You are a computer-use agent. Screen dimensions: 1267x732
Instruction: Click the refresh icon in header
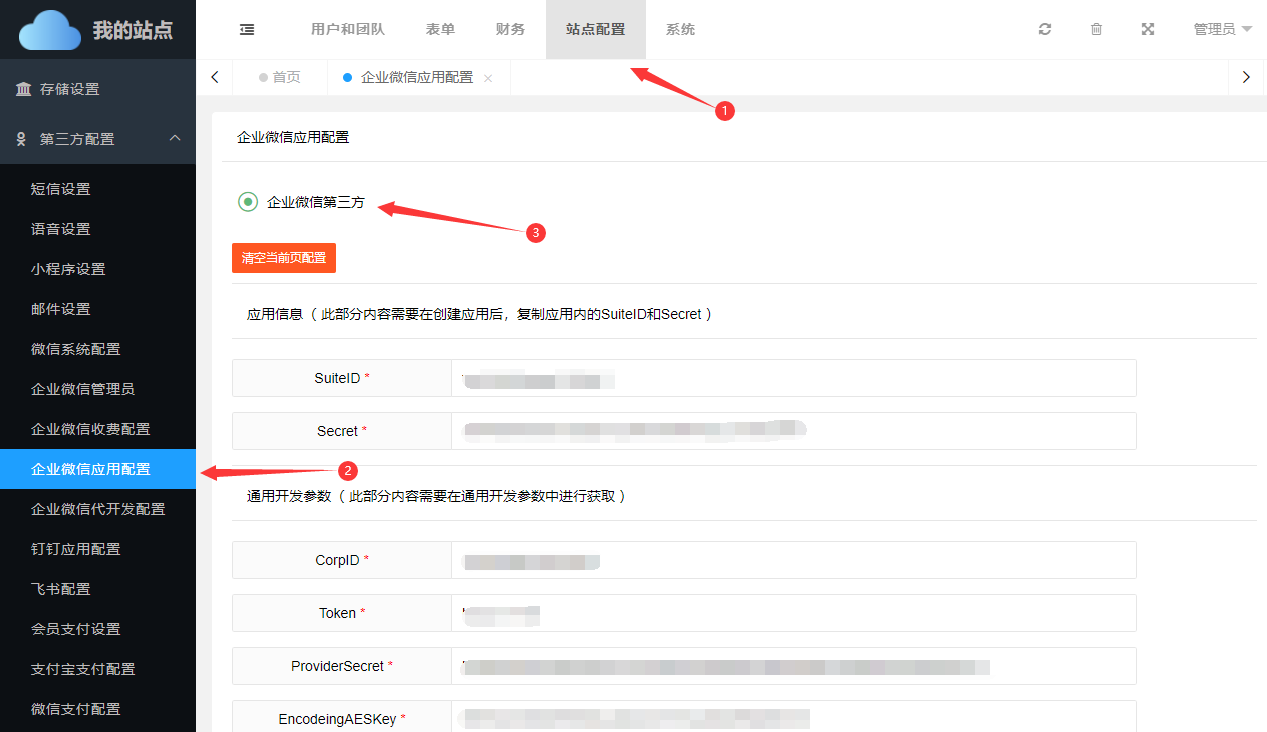1045,30
